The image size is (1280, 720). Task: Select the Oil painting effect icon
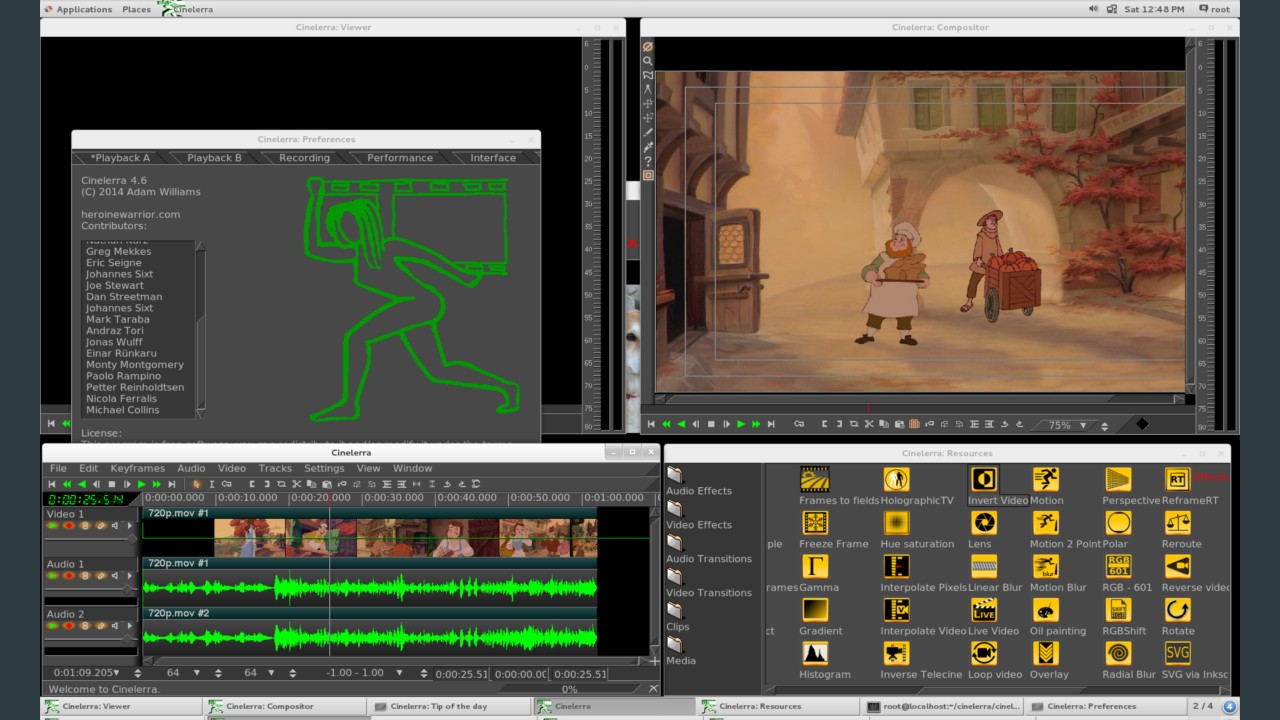tap(1045, 609)
